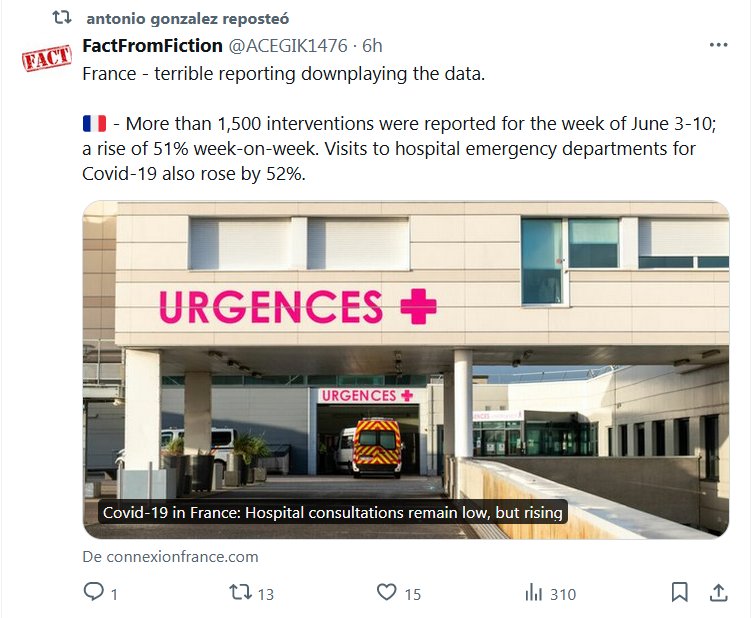This screenshot has height=618, width=754.
Task: Click the French flag emoji in the tweet
Action: click(94, 123)
